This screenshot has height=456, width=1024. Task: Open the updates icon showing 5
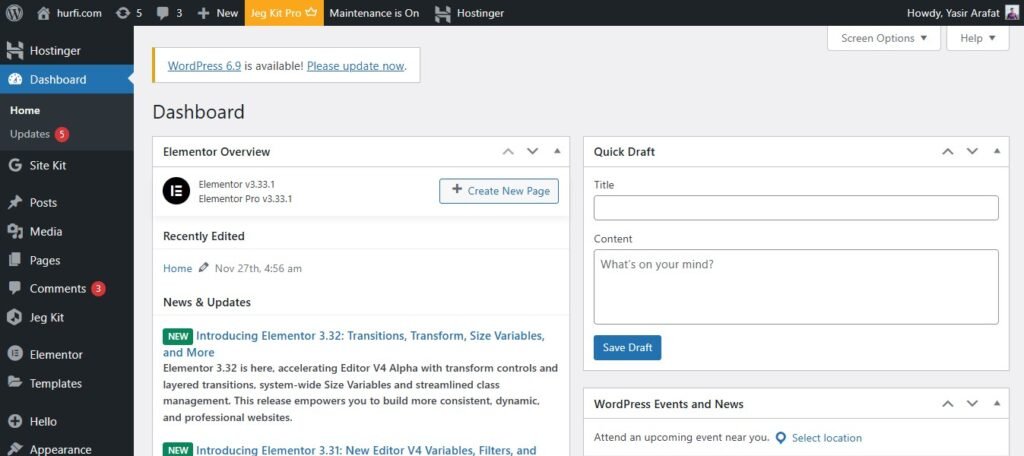point(122,13)
